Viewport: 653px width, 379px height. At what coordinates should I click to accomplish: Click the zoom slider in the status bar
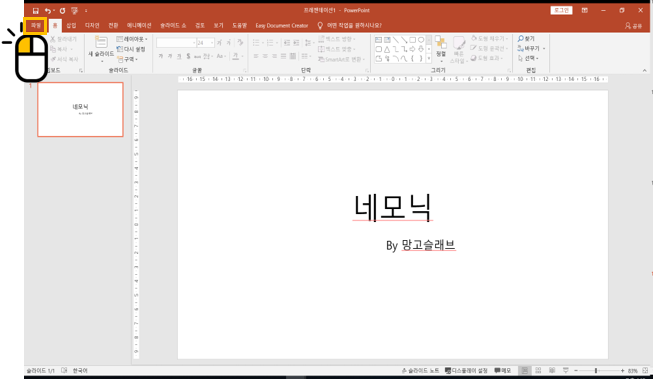click(x=599, y=370)
